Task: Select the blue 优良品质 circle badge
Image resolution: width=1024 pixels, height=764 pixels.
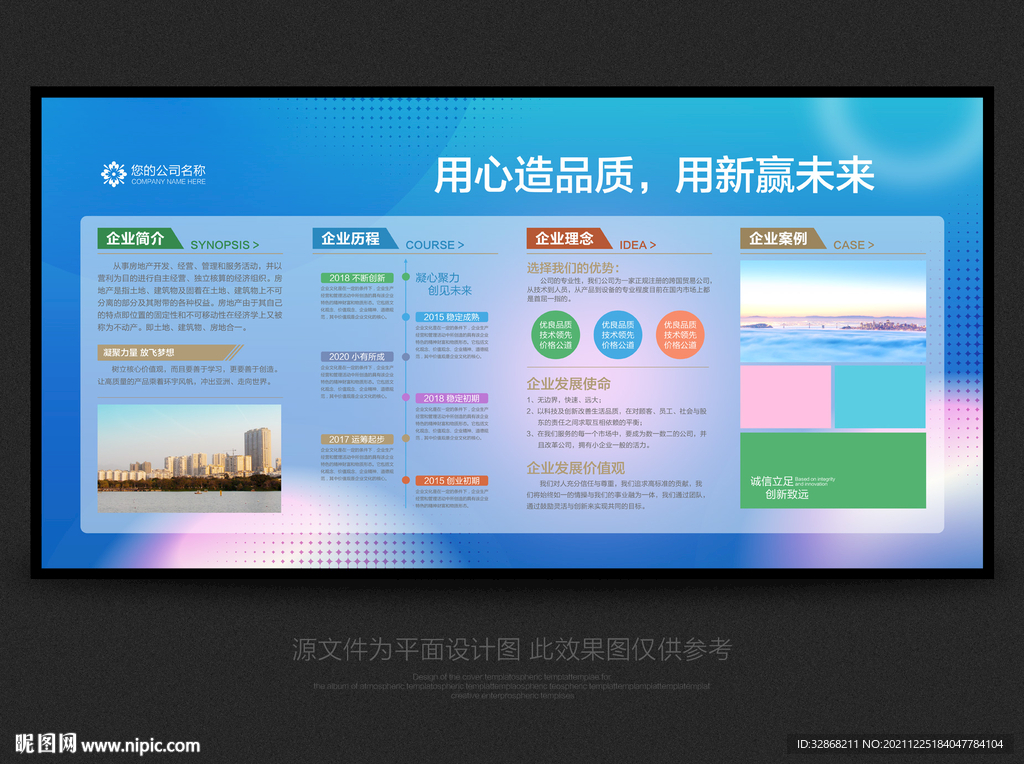Action: [x=618, y=335]
